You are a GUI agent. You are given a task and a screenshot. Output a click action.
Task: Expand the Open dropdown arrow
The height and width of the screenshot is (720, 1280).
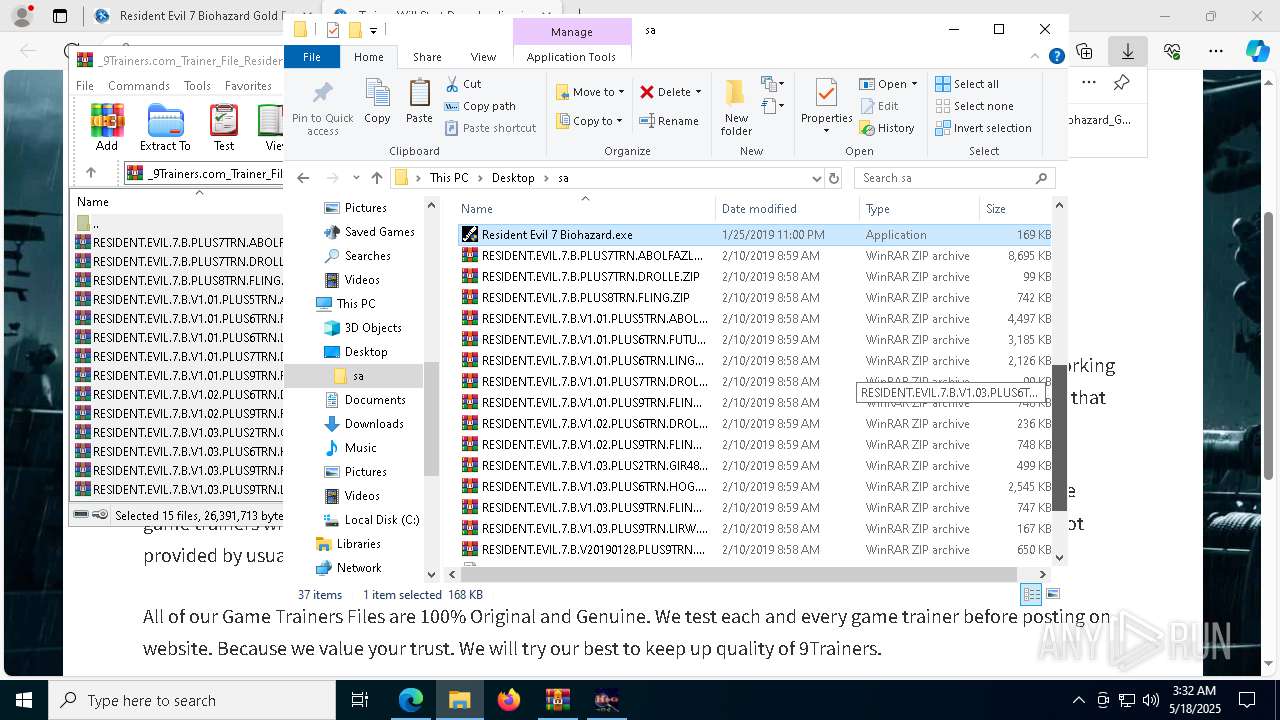pyautogui.click(x=914, y=84)
